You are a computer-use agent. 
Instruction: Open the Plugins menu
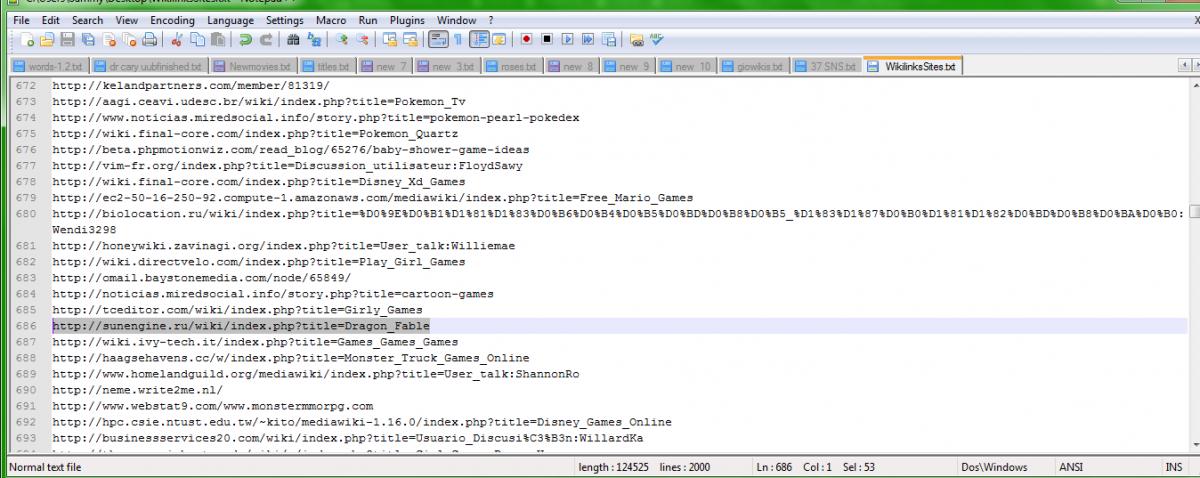point(407,20)
